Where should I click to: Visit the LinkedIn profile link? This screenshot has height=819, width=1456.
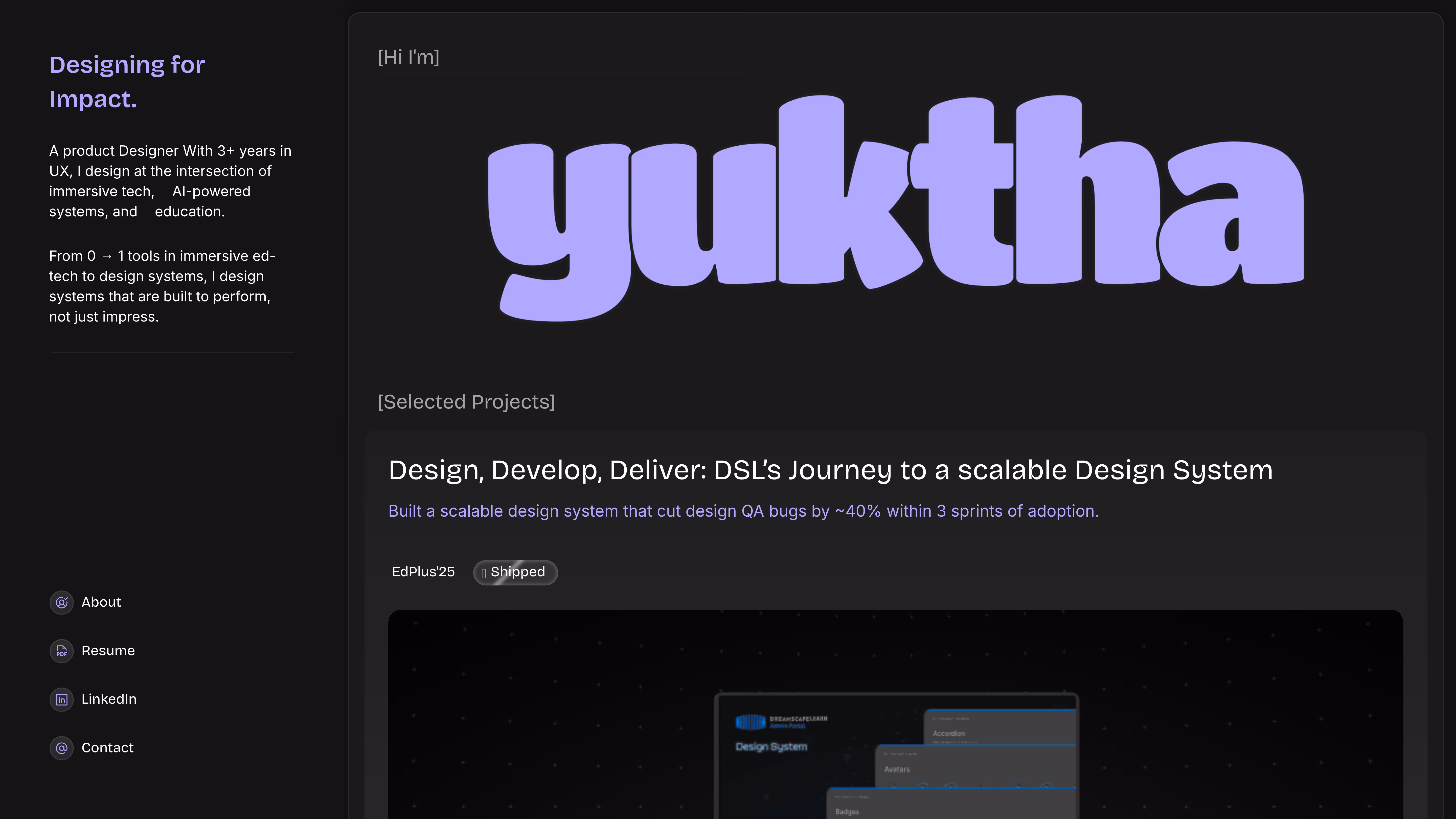click(x=109, y=699)
